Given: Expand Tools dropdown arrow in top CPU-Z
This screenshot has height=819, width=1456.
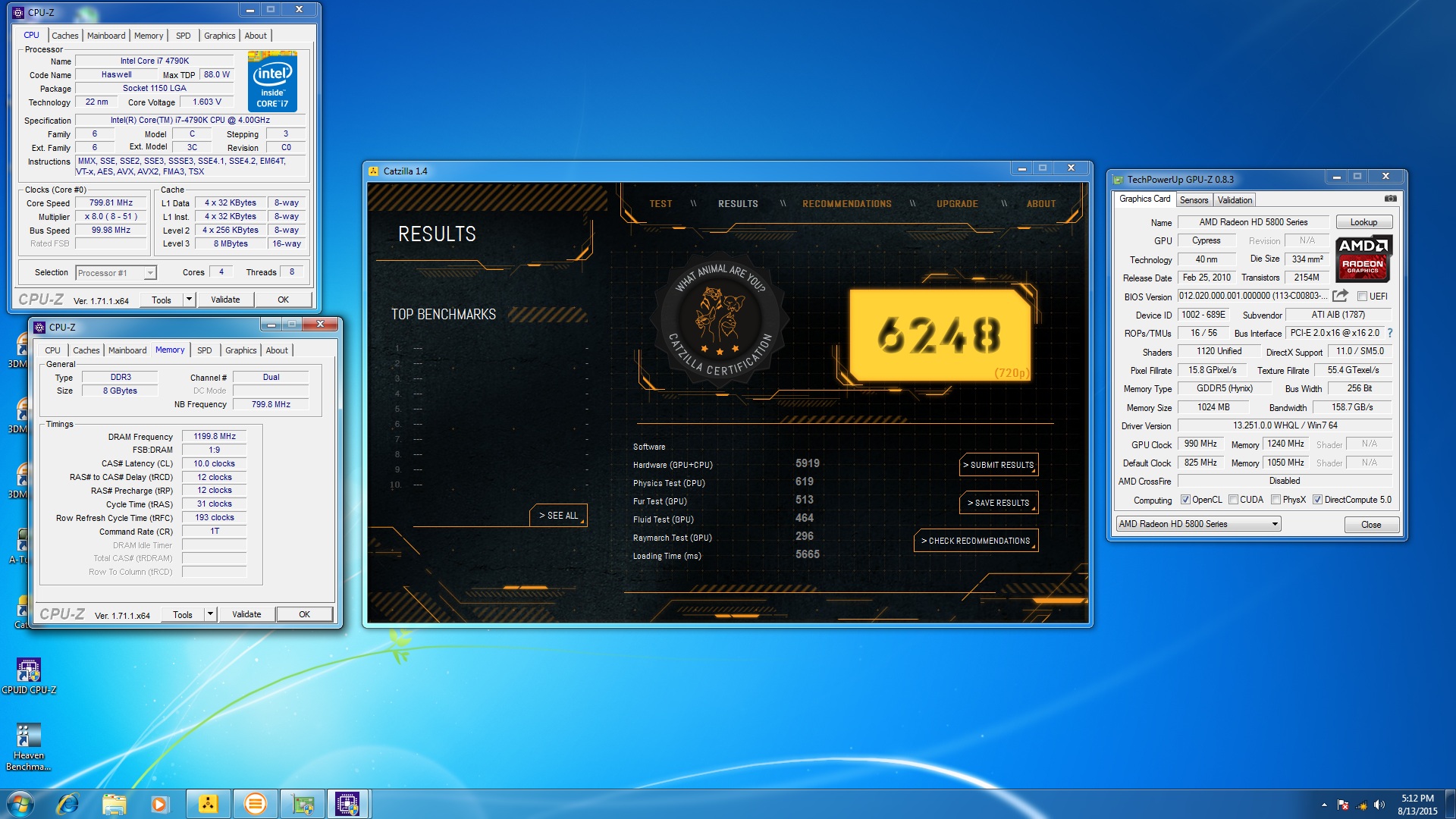Looking at the screenshot, I should click(x=189, y=300).
